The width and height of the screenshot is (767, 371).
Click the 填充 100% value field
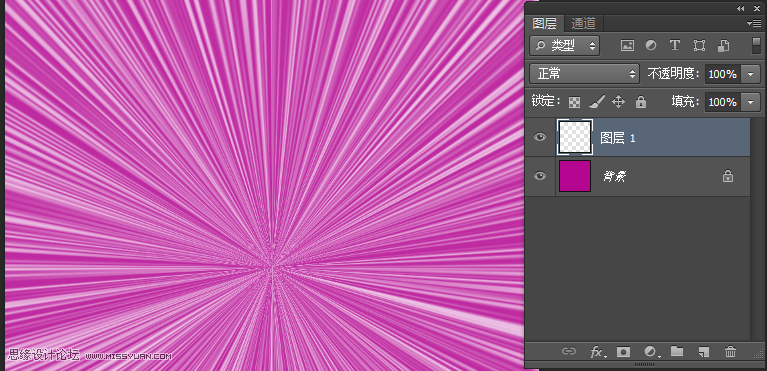[722, 102]
